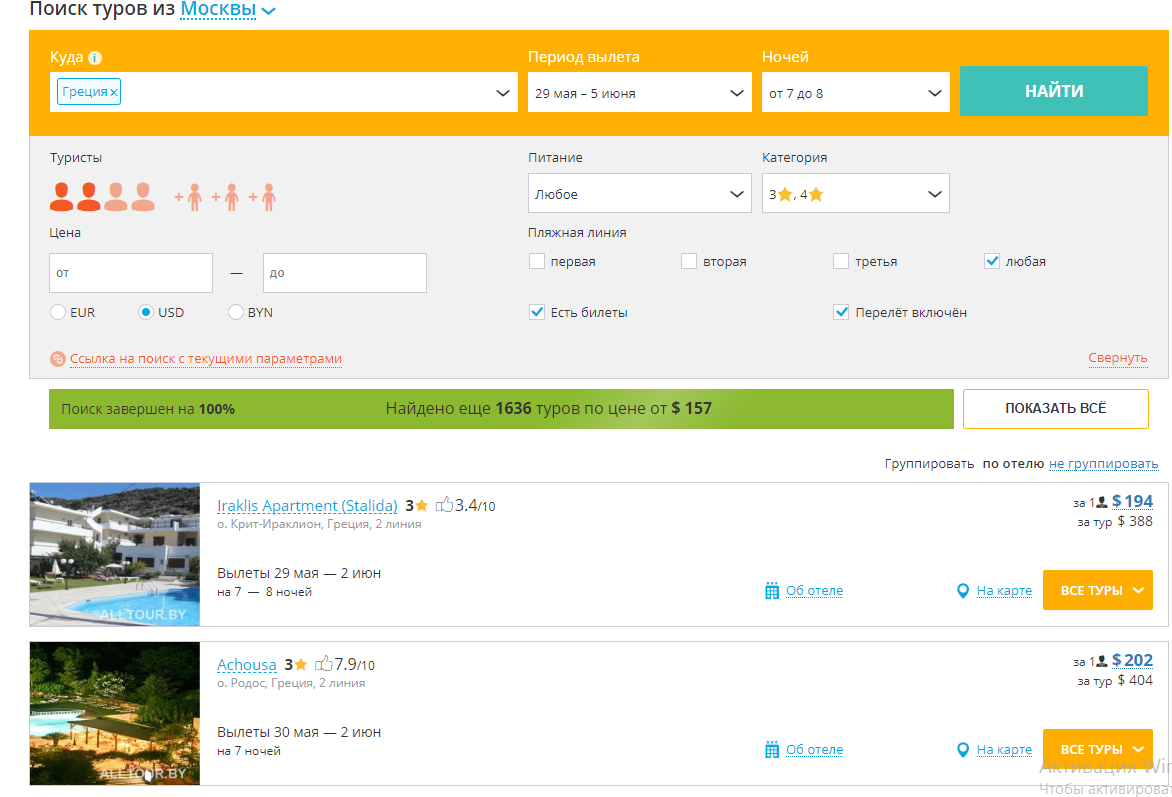Select the third adult tourist icon
The image size is (1172, 797).
[116, 197]
